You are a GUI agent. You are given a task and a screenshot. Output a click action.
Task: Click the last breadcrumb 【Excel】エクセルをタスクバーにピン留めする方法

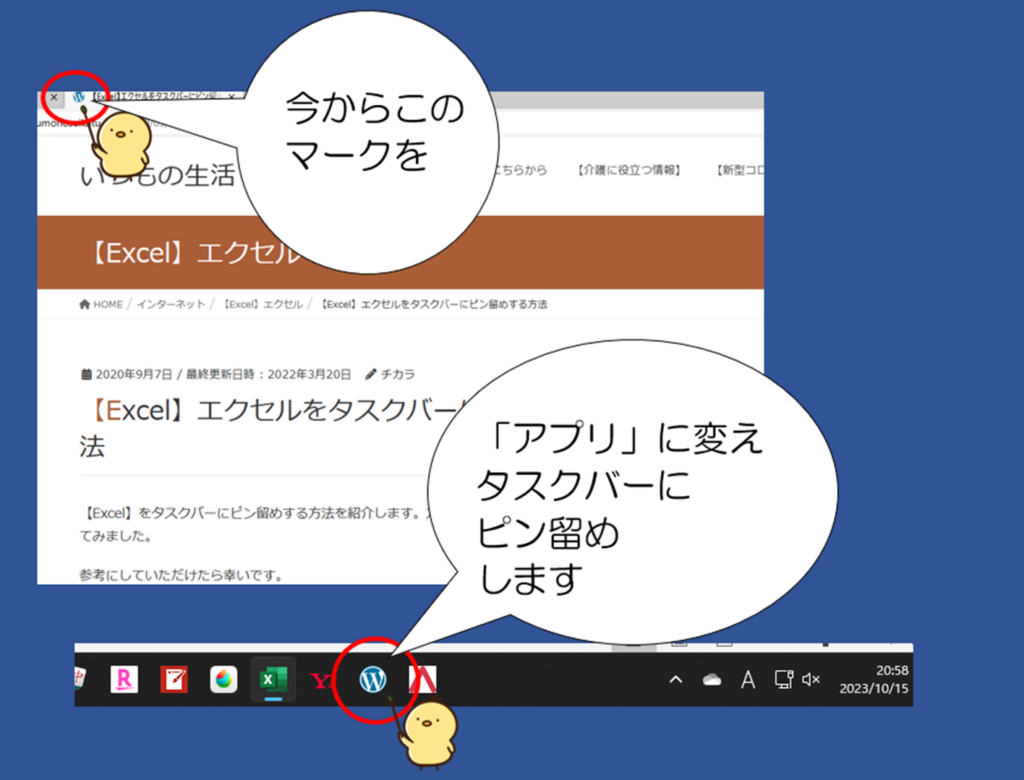tap(433, 304)
